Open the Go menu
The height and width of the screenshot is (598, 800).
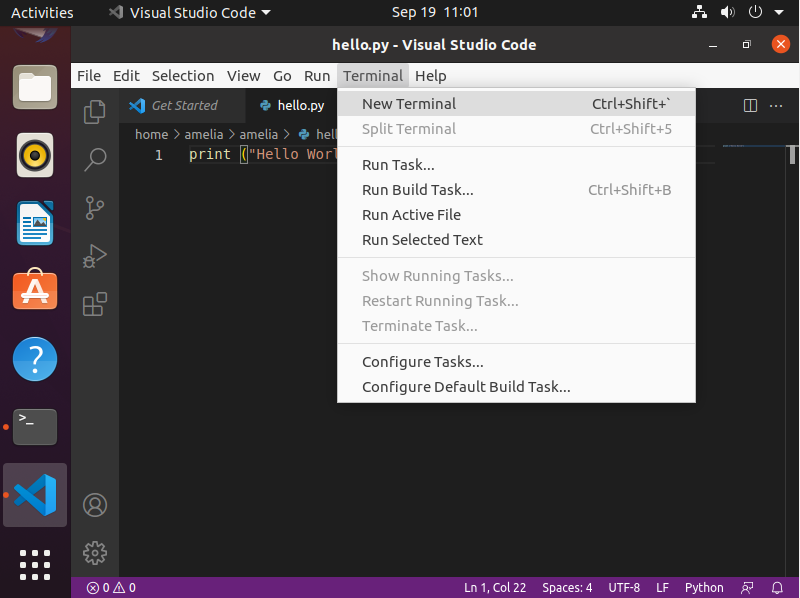[x=282, y=76]
